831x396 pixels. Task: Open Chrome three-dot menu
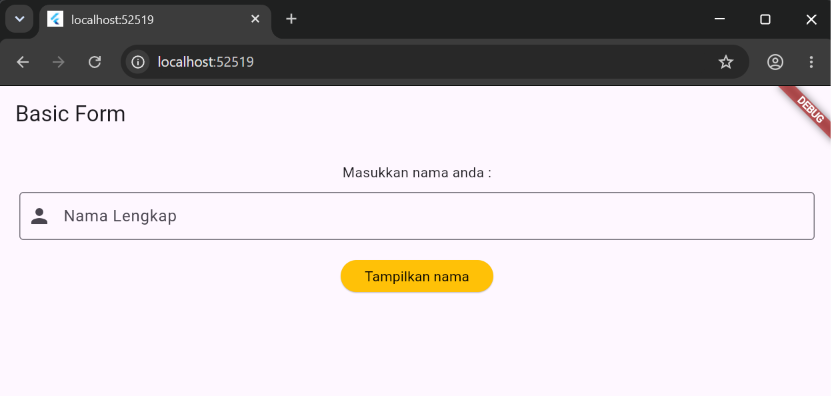(x=811, y=62)
